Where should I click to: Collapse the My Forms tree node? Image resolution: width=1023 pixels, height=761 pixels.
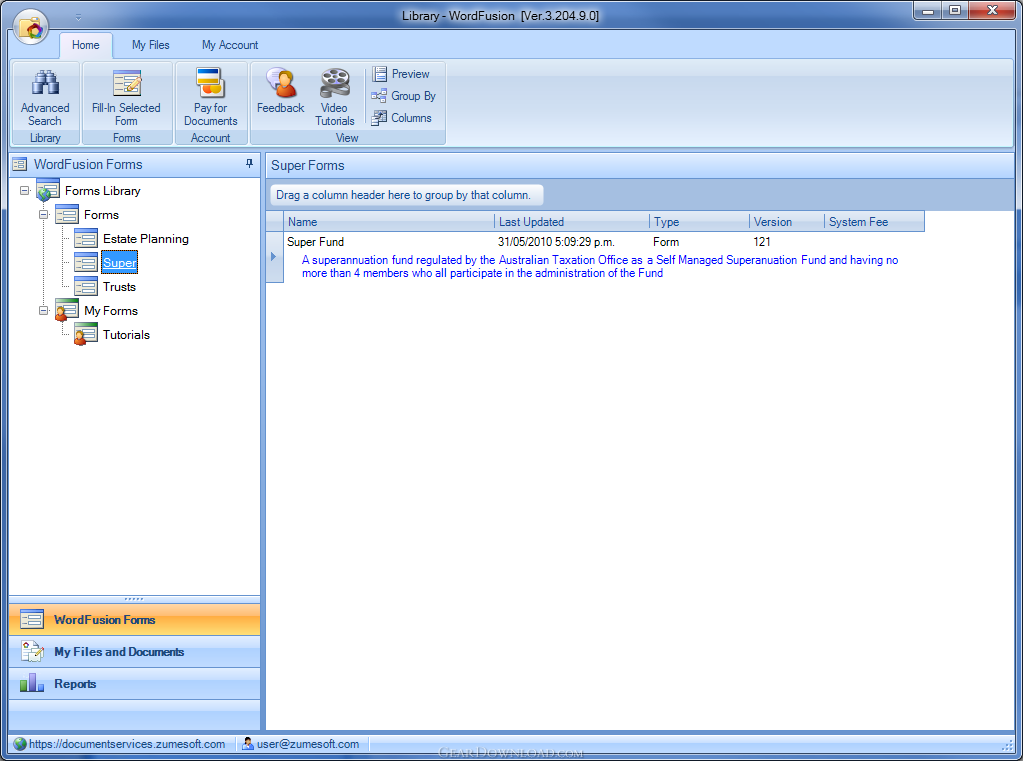(44, 311)
